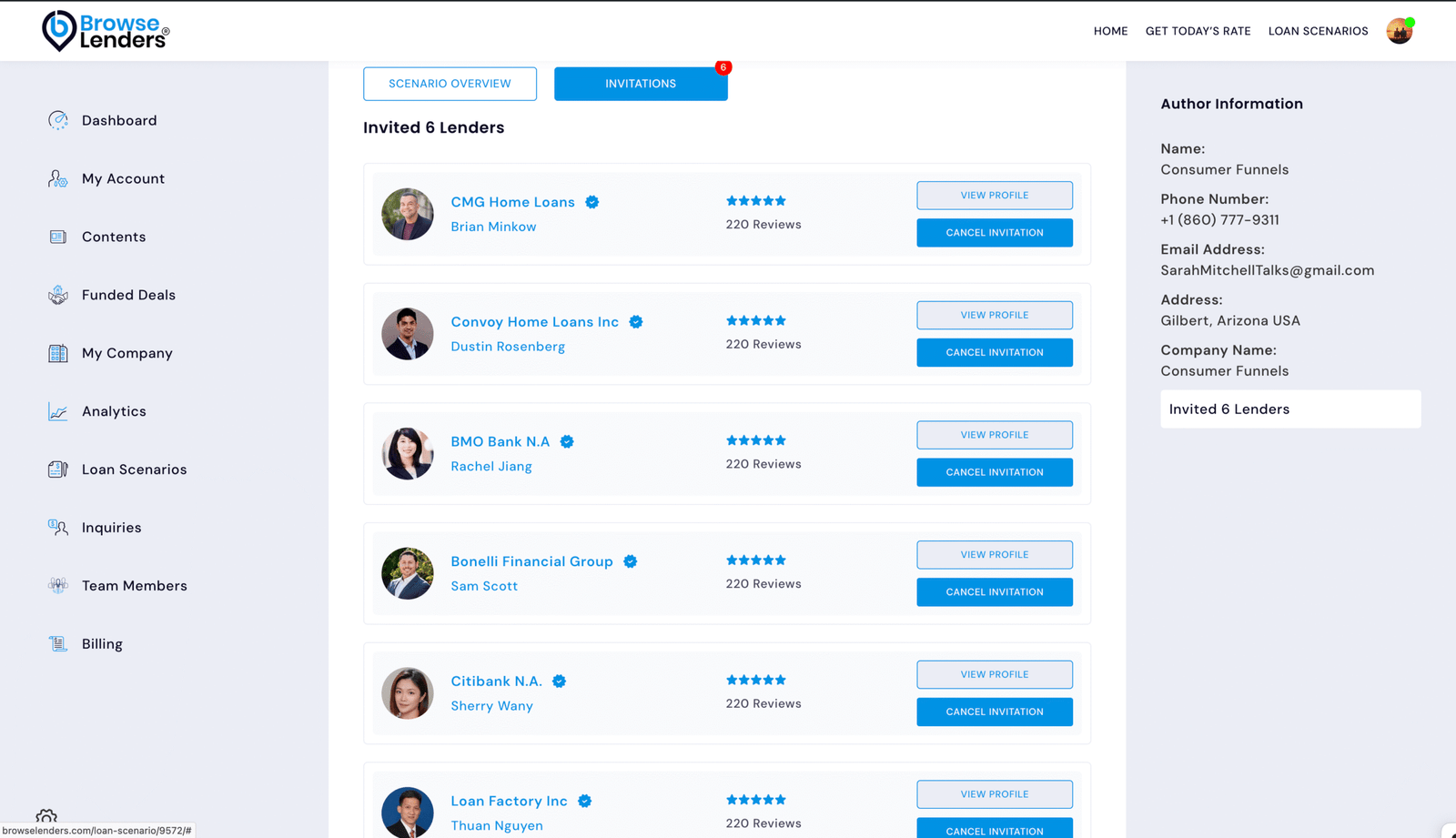This screenshot has height=838, width=1456.
Task: Cancel invitation for Bonelli Financial Group
Action: (995, 592)
